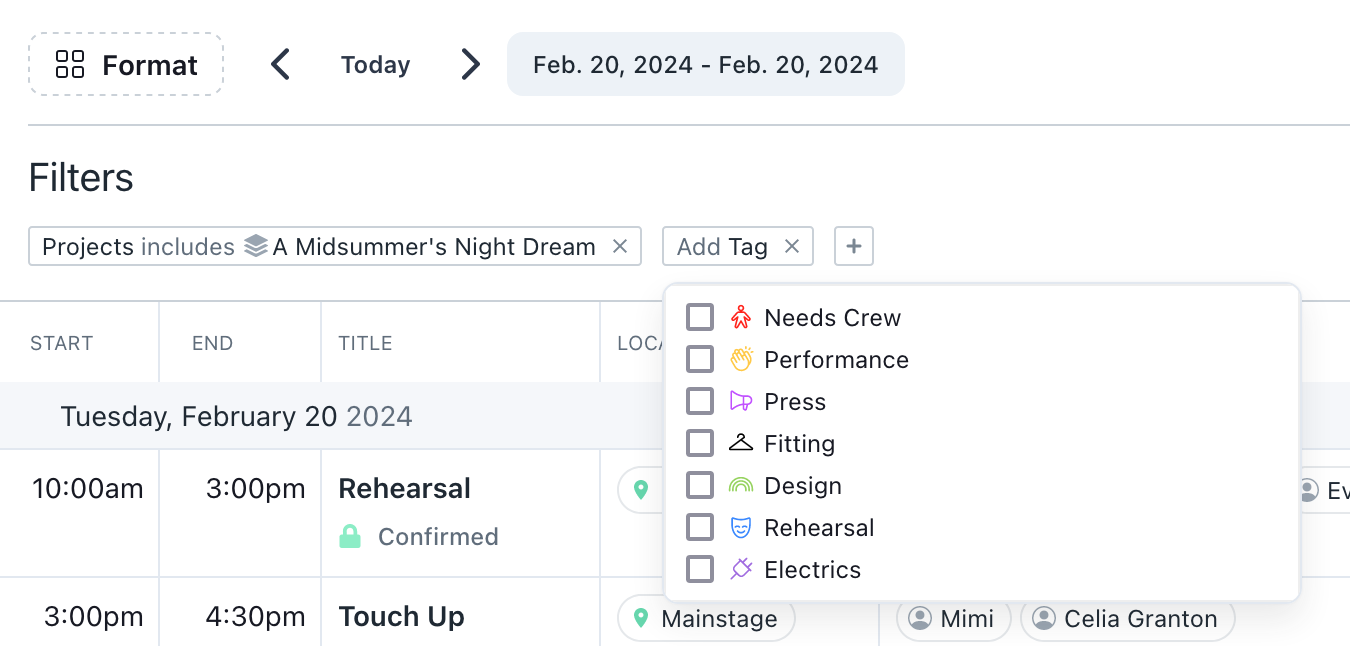This screenshot has height=646, width=1350.
Task: Click the red Needs Crew person icon
Action: (x=741, y=318)
